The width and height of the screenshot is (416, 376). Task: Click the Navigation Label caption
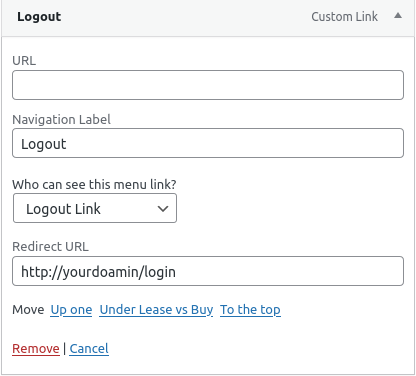click(x=61, y=119)
